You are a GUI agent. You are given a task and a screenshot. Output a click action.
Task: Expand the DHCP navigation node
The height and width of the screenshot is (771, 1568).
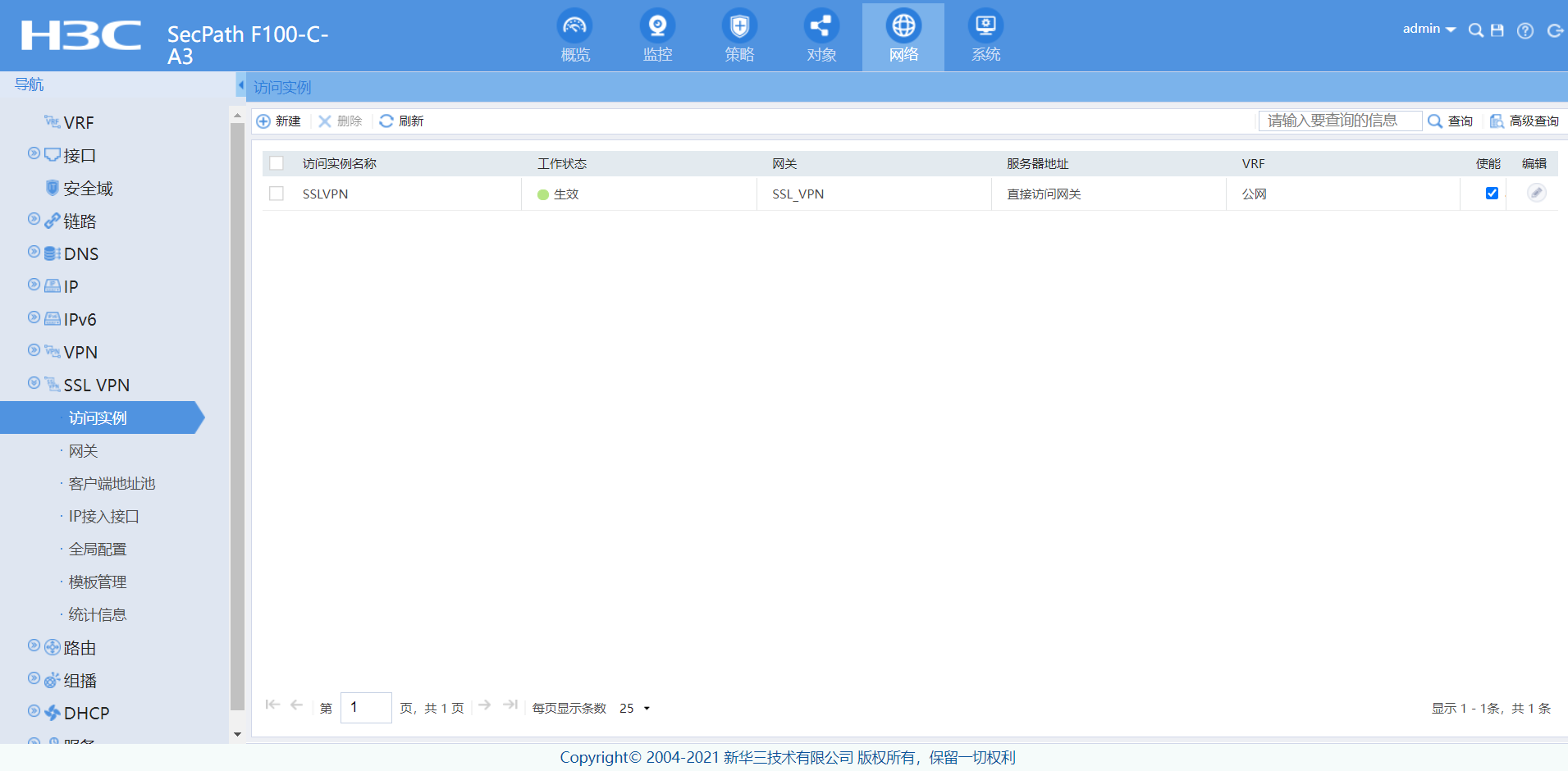34,711
